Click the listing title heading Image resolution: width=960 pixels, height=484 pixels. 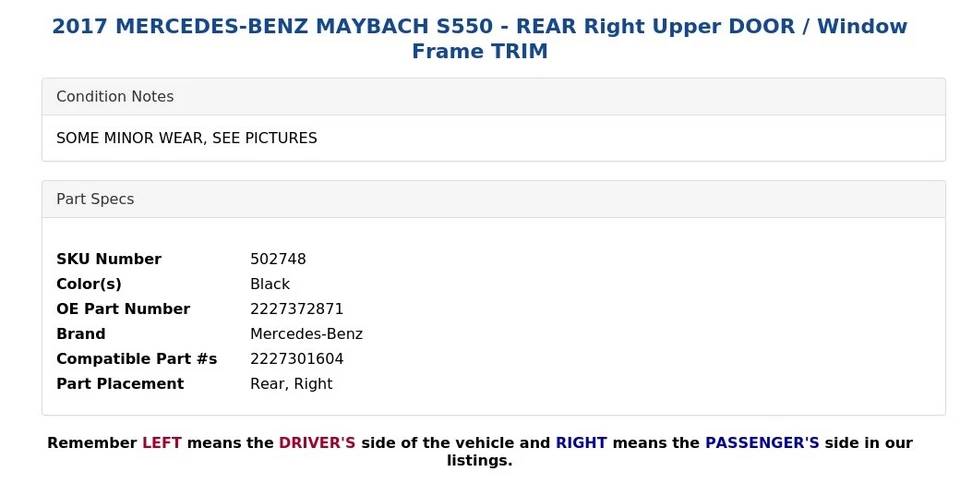point(479,39)
